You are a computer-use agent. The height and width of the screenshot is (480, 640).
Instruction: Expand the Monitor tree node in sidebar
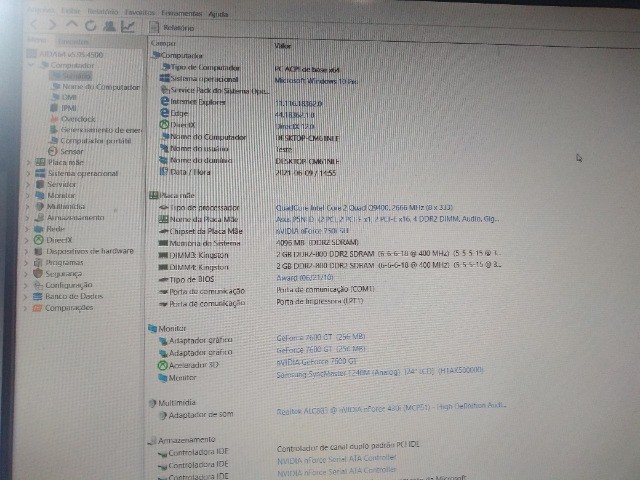point(28,196)
